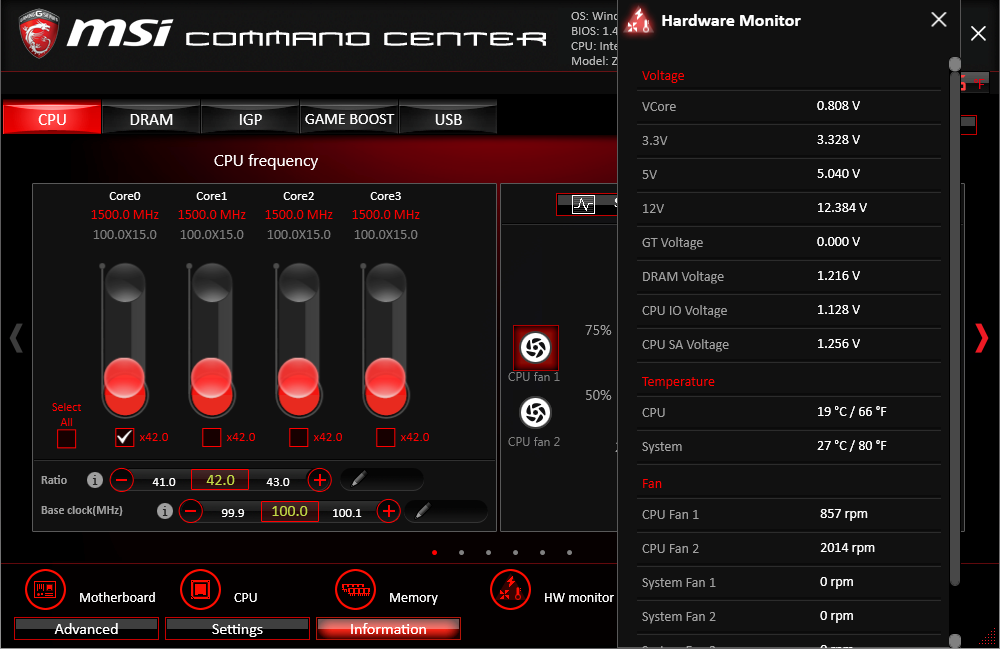The width and height of the screenshot is (1000, 649).
Task: Click the DRAM Voltage row label
Action: click(x=682, y=276)
